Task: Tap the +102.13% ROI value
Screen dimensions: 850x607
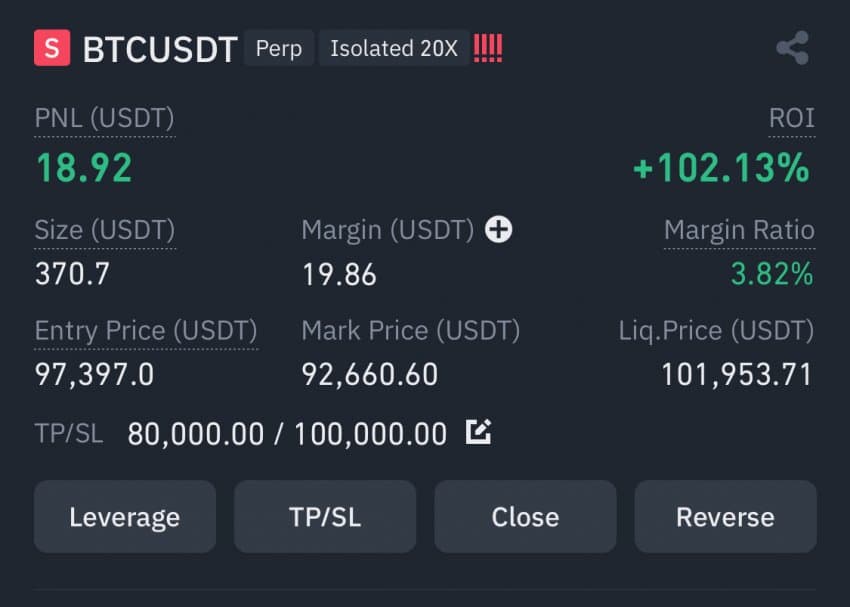Action: [x=722, y=167]
